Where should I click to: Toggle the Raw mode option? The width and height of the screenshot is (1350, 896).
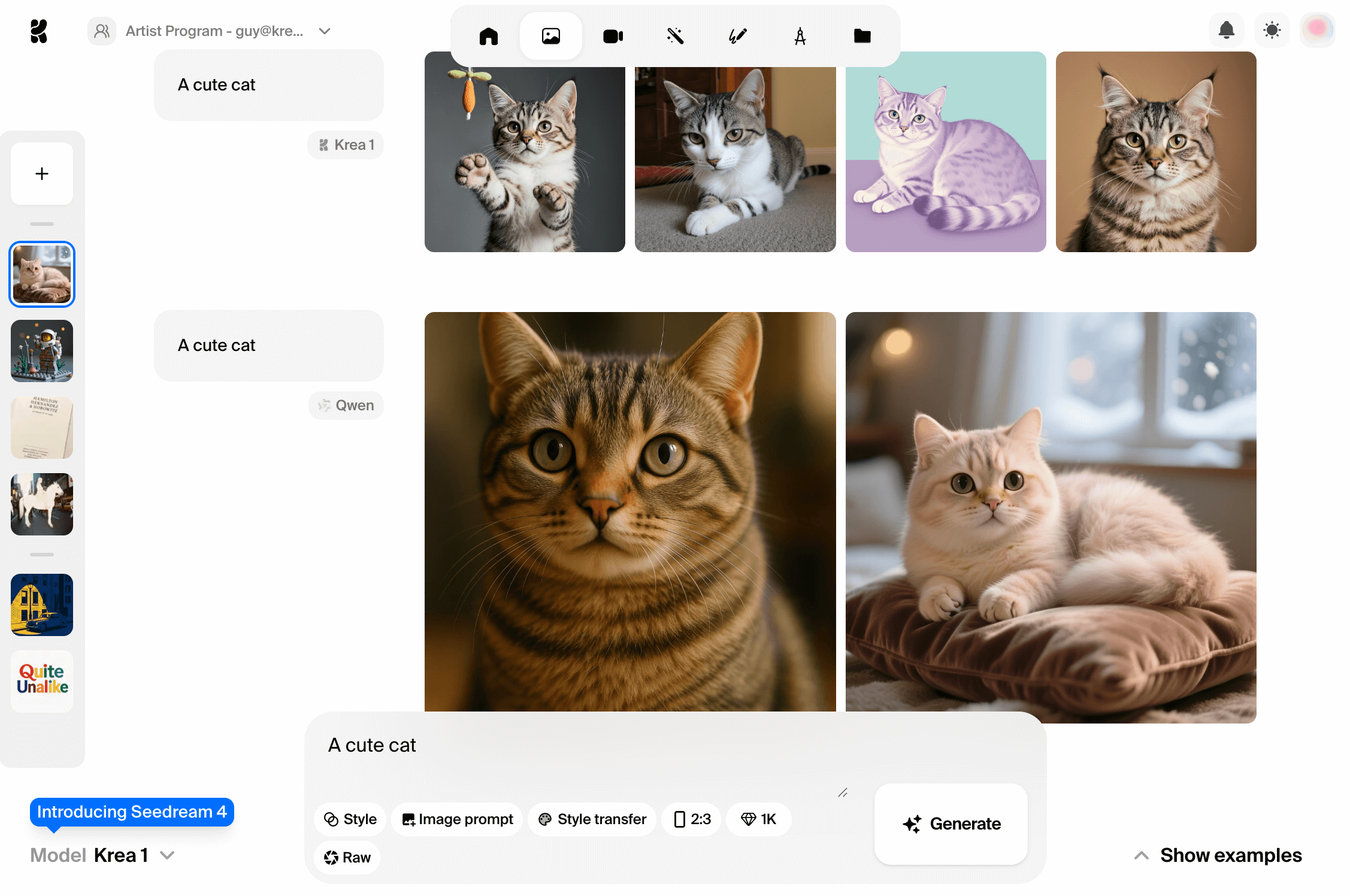coord(347,857)
